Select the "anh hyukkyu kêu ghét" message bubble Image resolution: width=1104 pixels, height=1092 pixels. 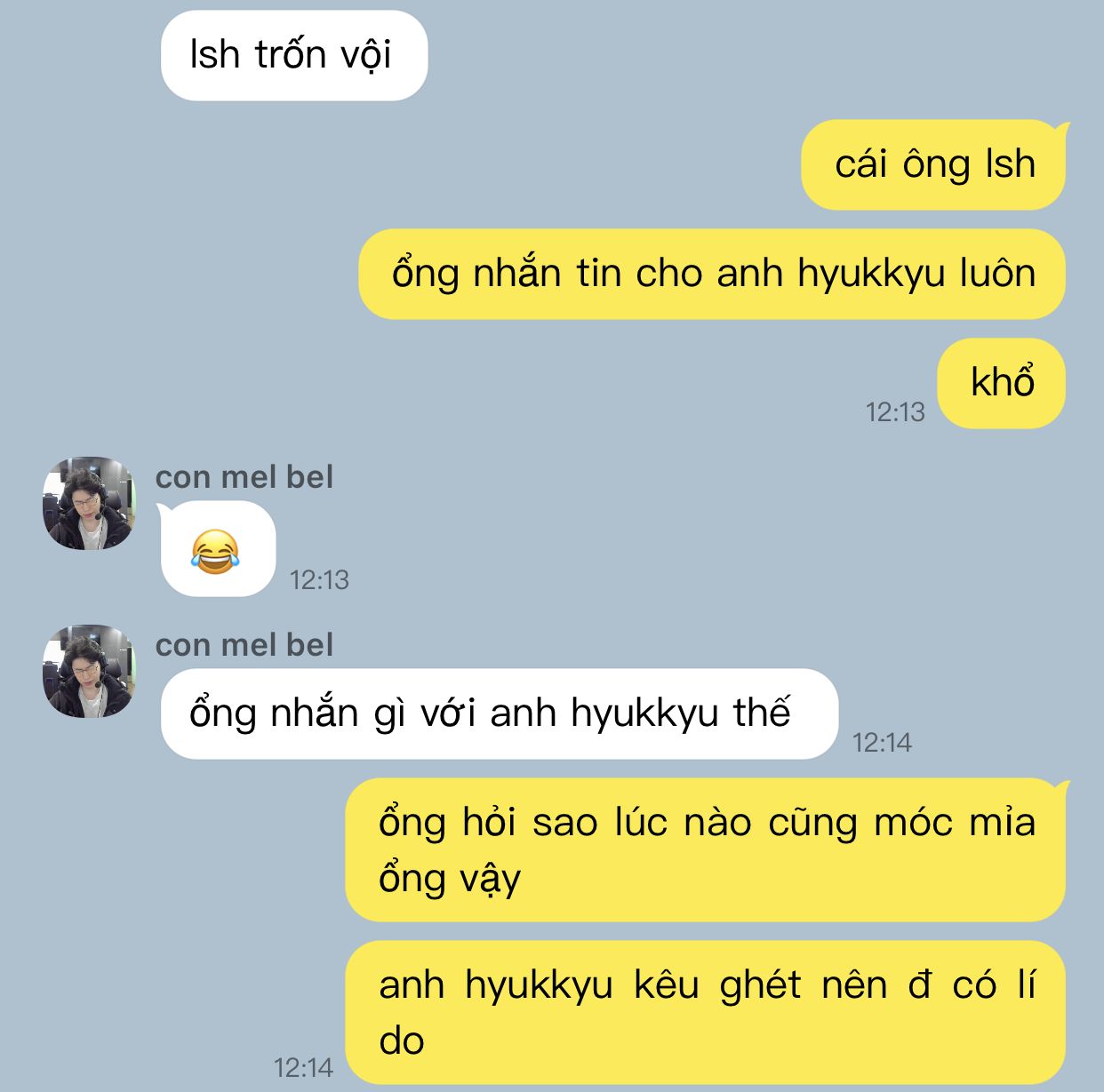coord(706,1012)
